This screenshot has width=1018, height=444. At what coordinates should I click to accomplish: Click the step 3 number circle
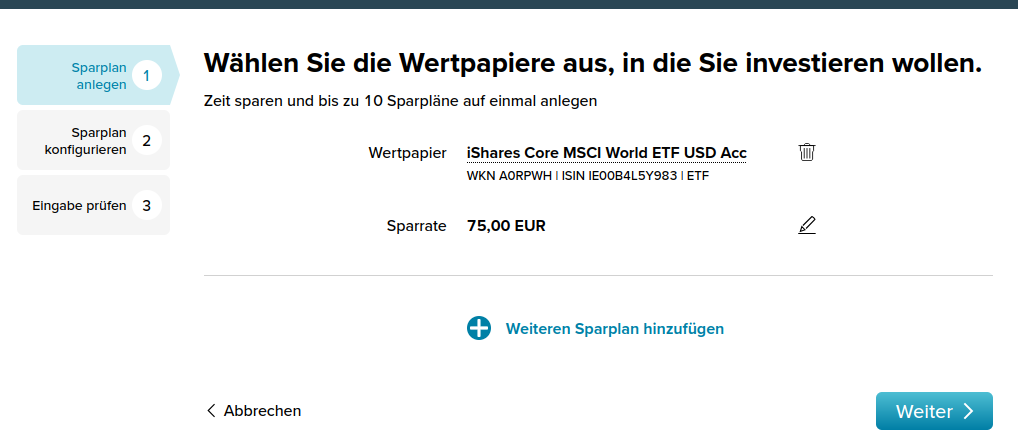click(x=146, y=206)
